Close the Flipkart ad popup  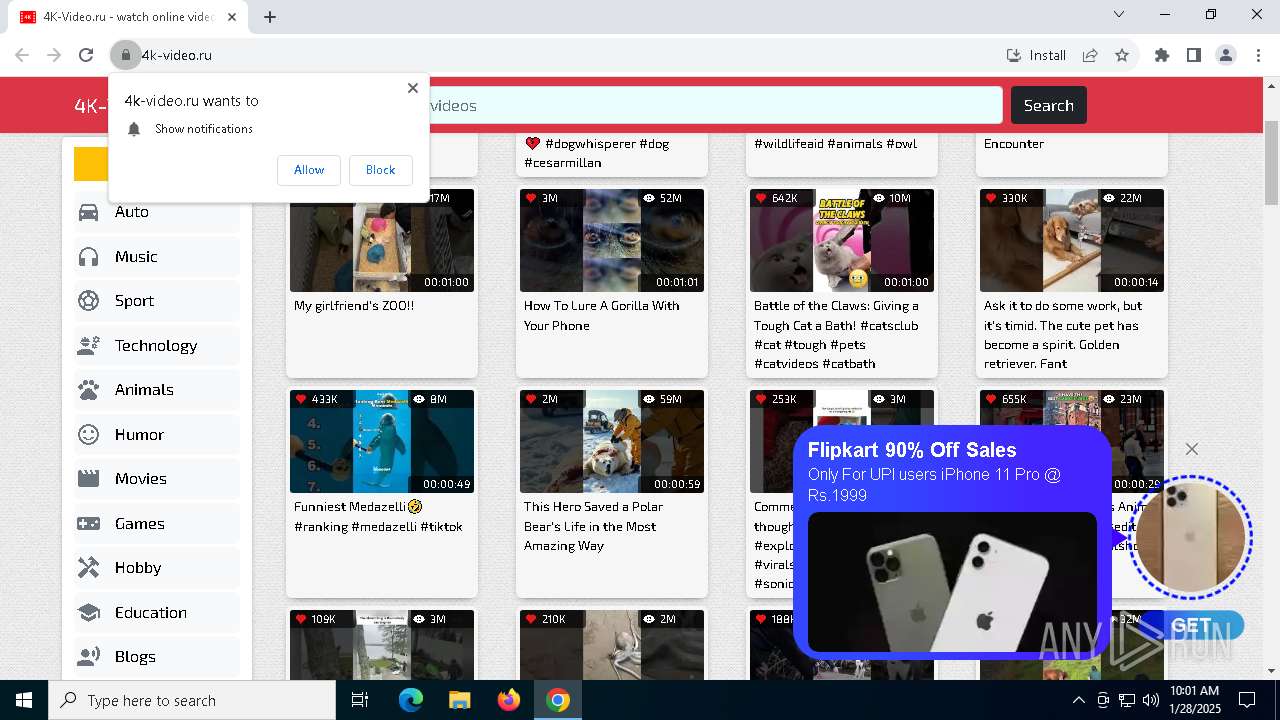[1191, 449]
